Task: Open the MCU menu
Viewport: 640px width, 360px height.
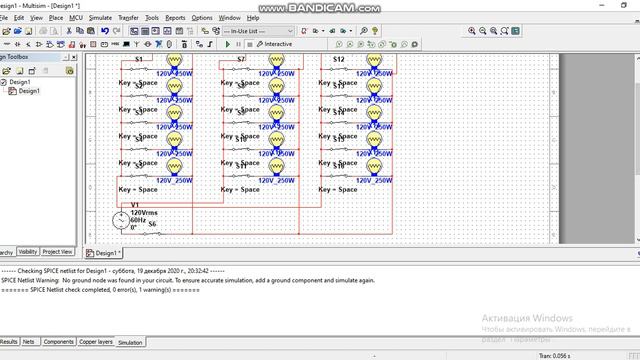Action: 76,18
